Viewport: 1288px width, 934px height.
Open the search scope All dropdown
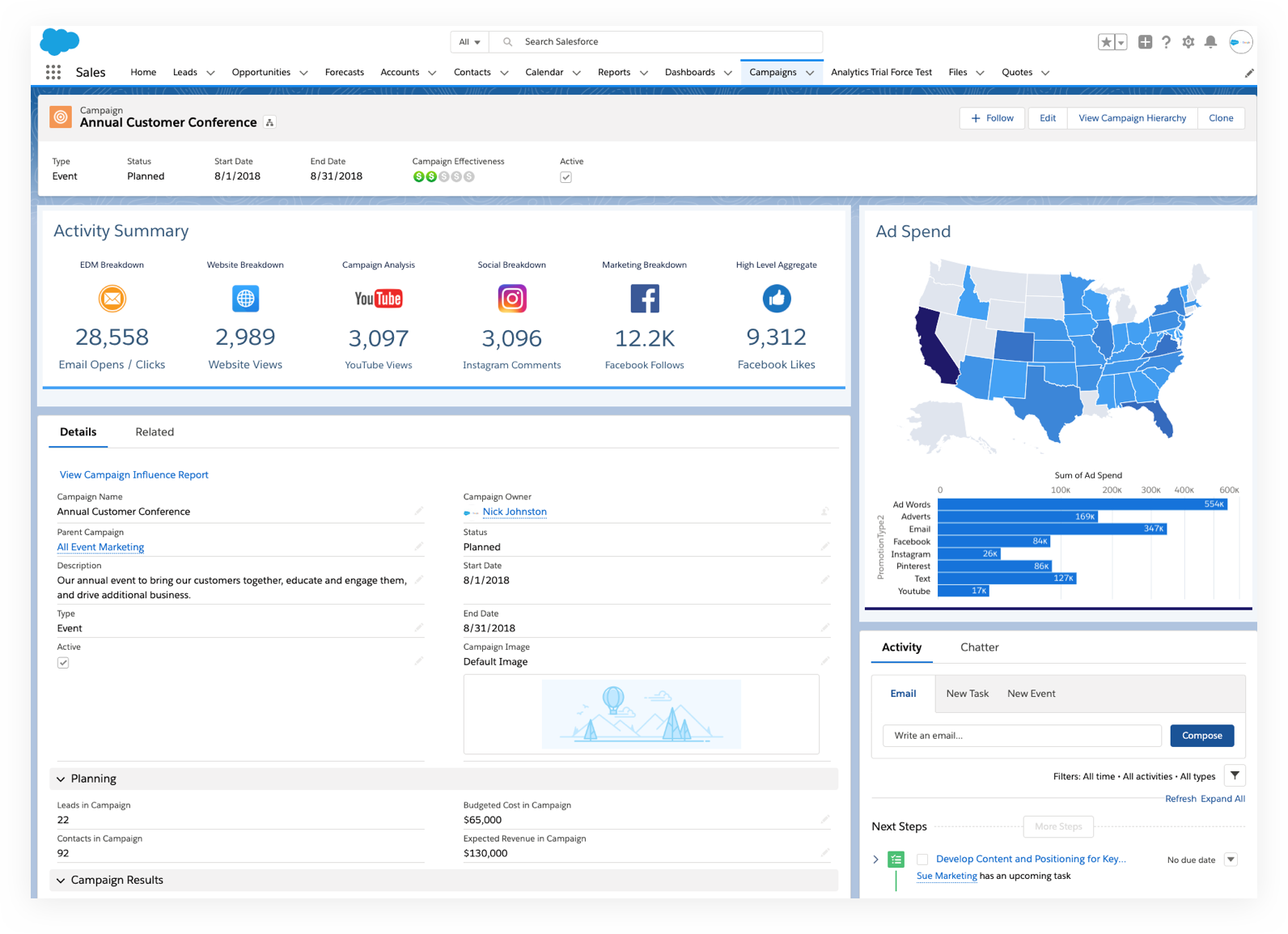coord(469,42)
